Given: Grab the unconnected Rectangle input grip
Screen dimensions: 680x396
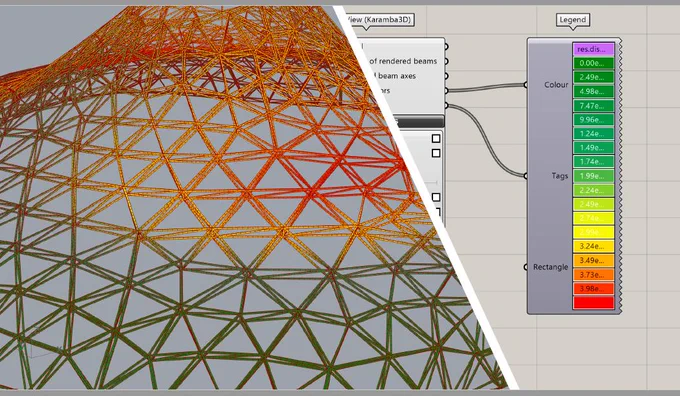Looking at the screenshot, I should pos(526,267).
